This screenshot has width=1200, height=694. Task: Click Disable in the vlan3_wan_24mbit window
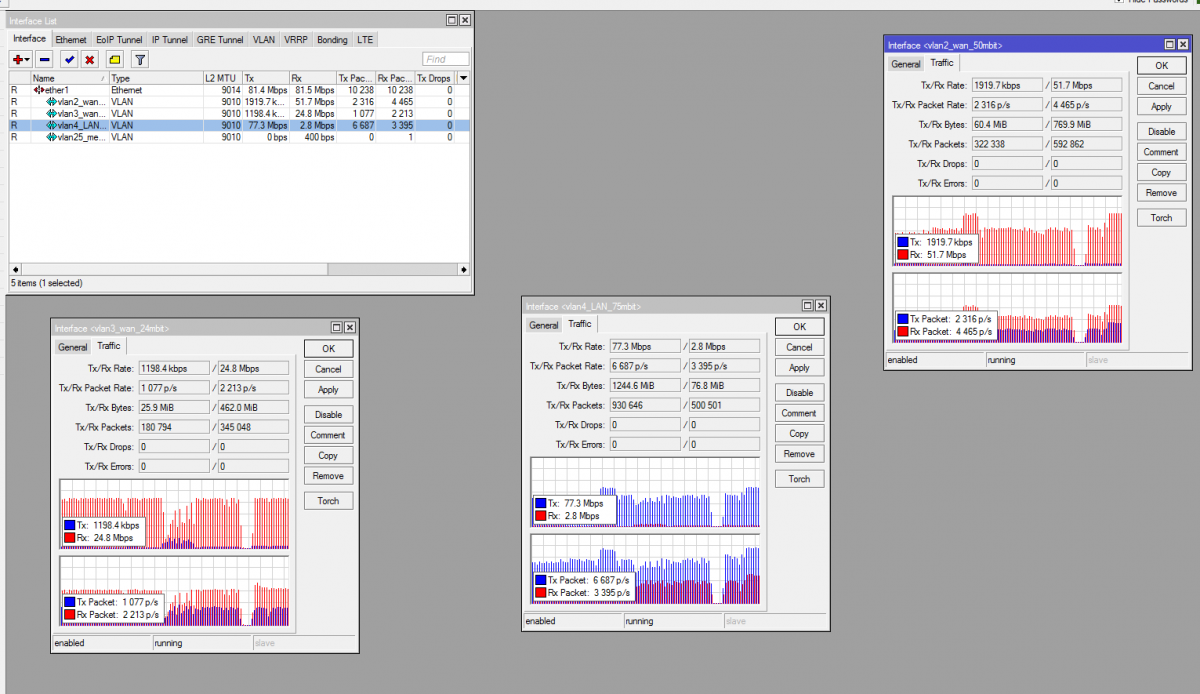[x=328, y=414]
